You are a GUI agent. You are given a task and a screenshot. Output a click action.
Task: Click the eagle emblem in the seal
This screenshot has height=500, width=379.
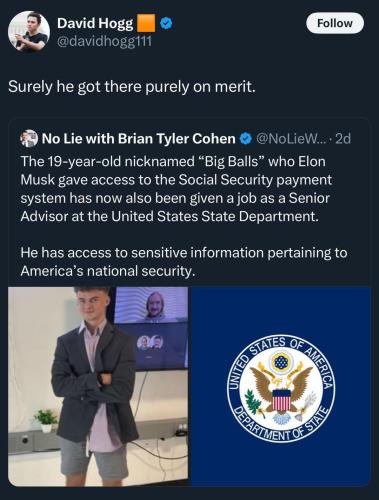coord(281,387)
